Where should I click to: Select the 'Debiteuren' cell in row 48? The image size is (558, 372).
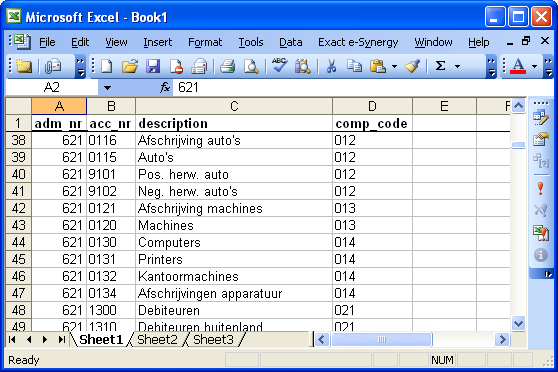(x=234, y=310)
